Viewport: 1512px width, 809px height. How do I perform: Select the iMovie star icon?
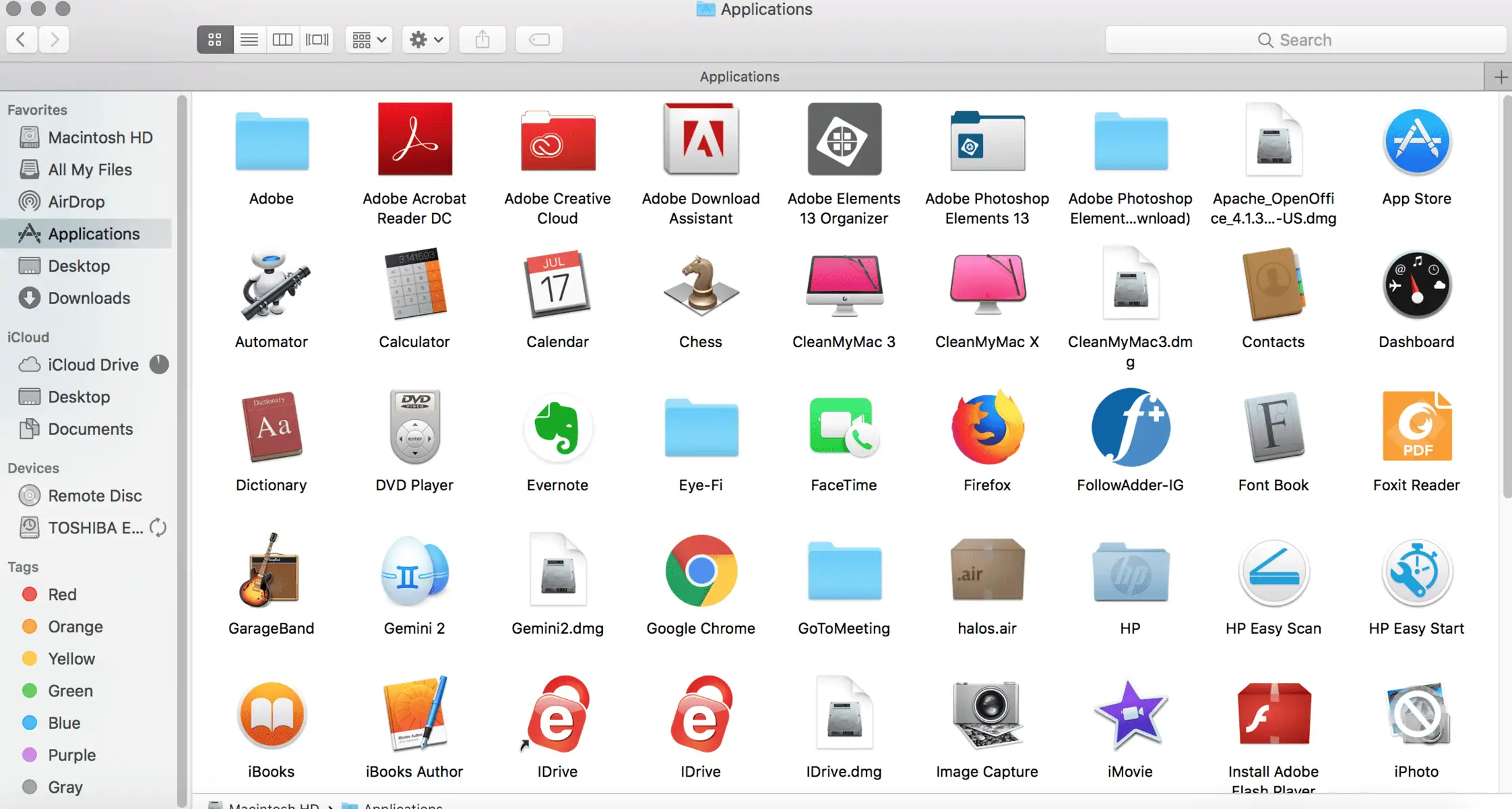(1131, 715)
